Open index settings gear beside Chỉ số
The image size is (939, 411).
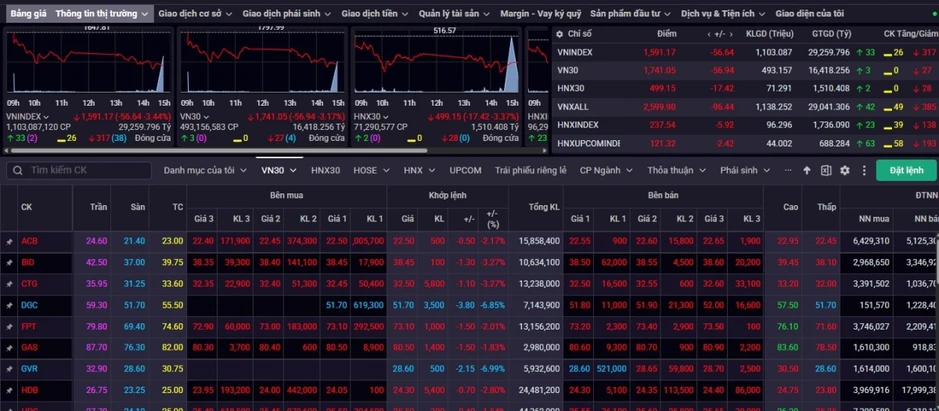tap(560, 34)
